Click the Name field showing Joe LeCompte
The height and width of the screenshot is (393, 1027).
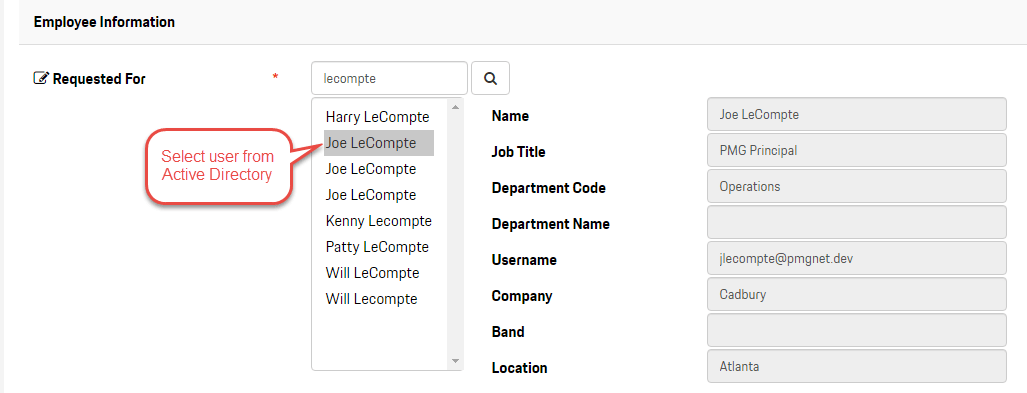click(857, 115)
